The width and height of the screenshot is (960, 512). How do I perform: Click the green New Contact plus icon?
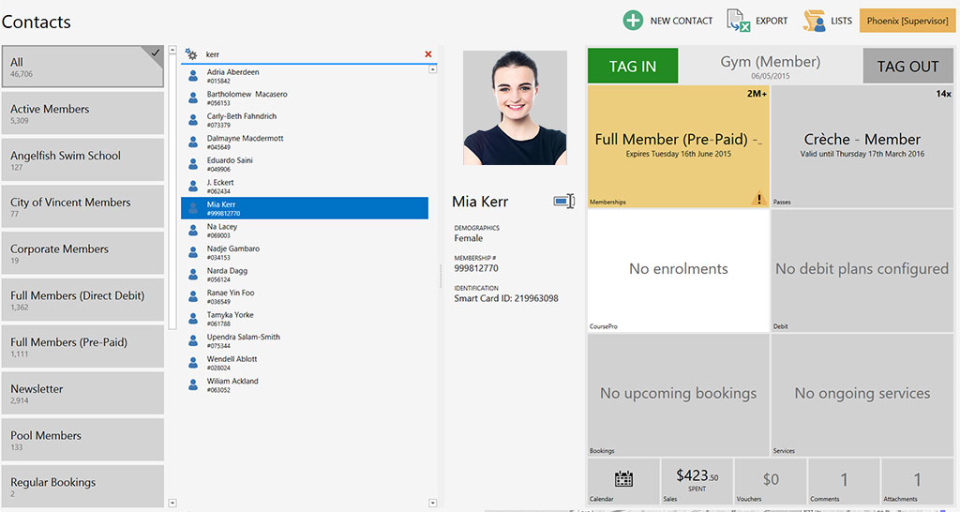point(633,20)
